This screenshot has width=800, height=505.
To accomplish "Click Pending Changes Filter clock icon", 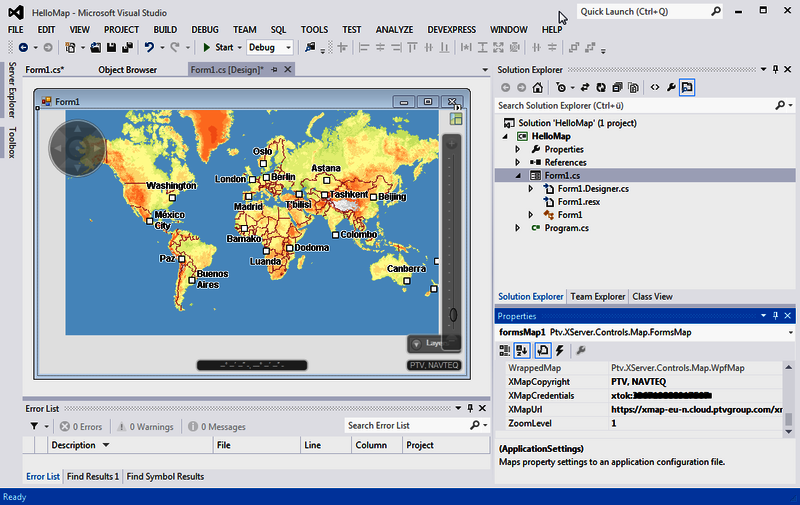I will [561, 88].
